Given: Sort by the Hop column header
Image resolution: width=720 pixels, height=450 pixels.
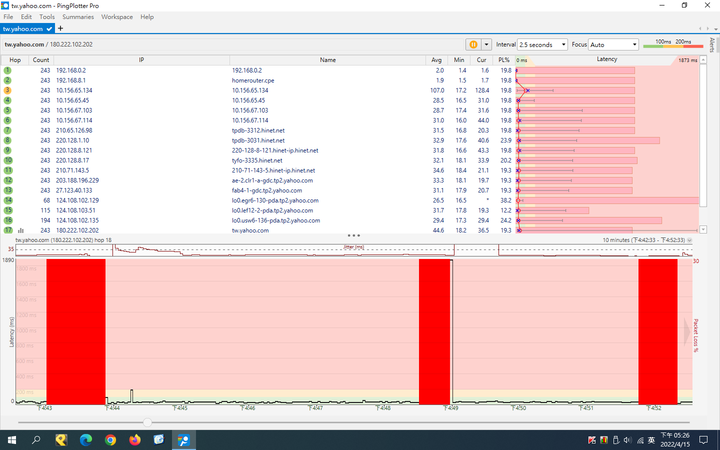Looking at the screenshot, I should click(x=15, y=60).
